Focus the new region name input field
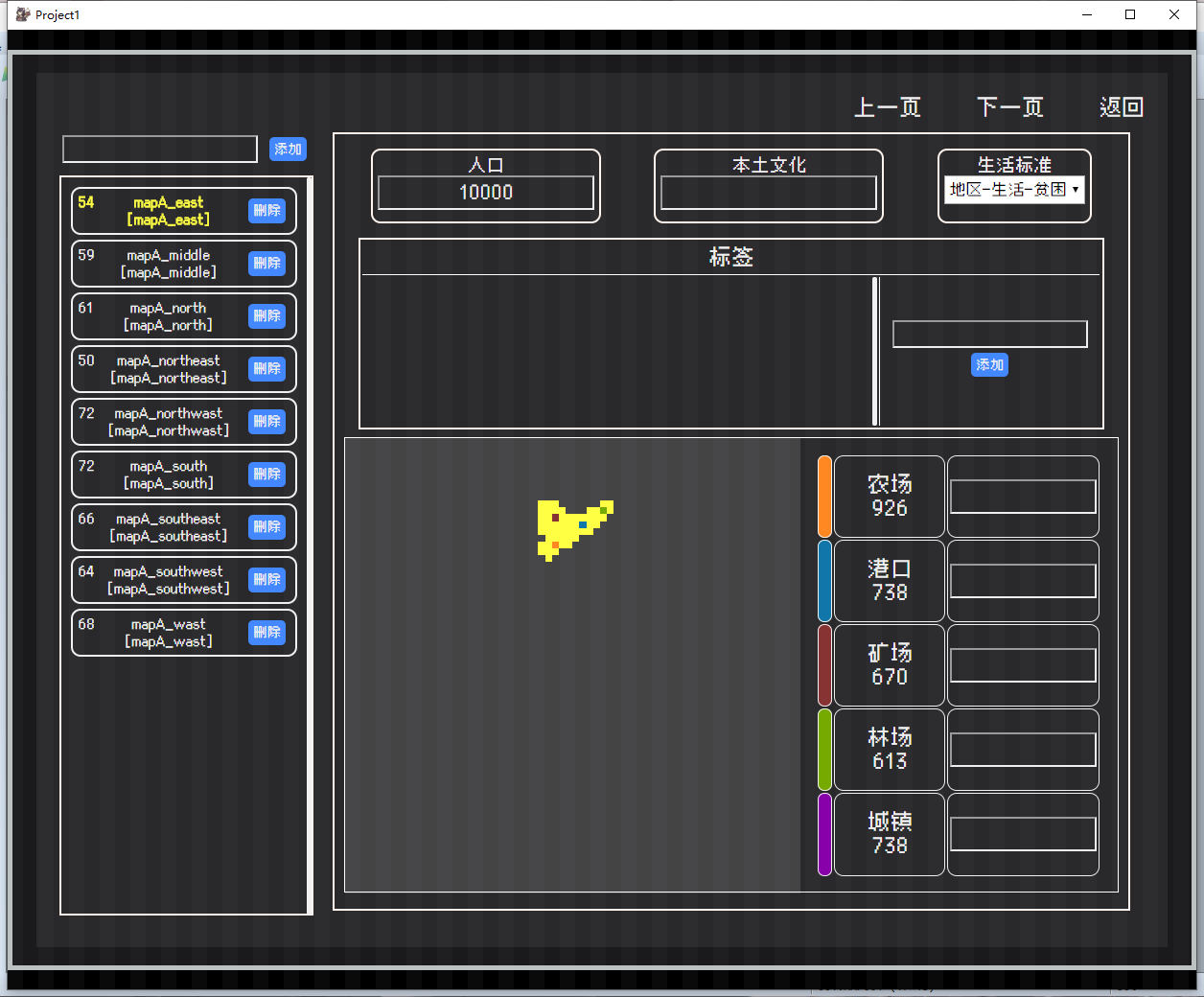Viewport: 1204px width, 997px height. point(160,149)
